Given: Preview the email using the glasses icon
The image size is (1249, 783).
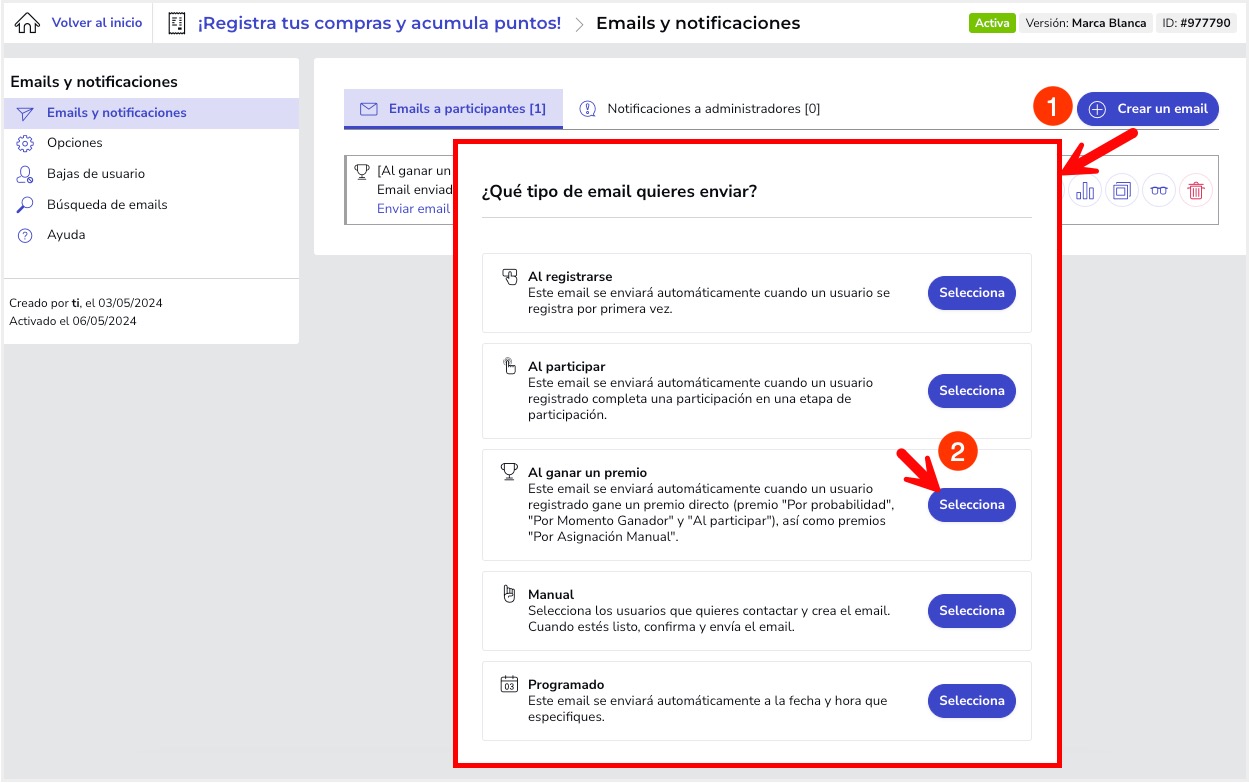Looking at the screenshot, I should coord(1159,191).
